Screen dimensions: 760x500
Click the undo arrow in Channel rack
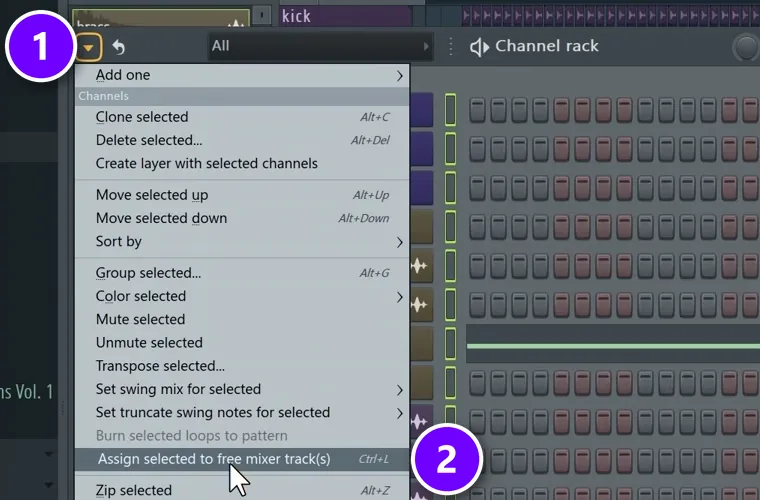click(119, 47)
